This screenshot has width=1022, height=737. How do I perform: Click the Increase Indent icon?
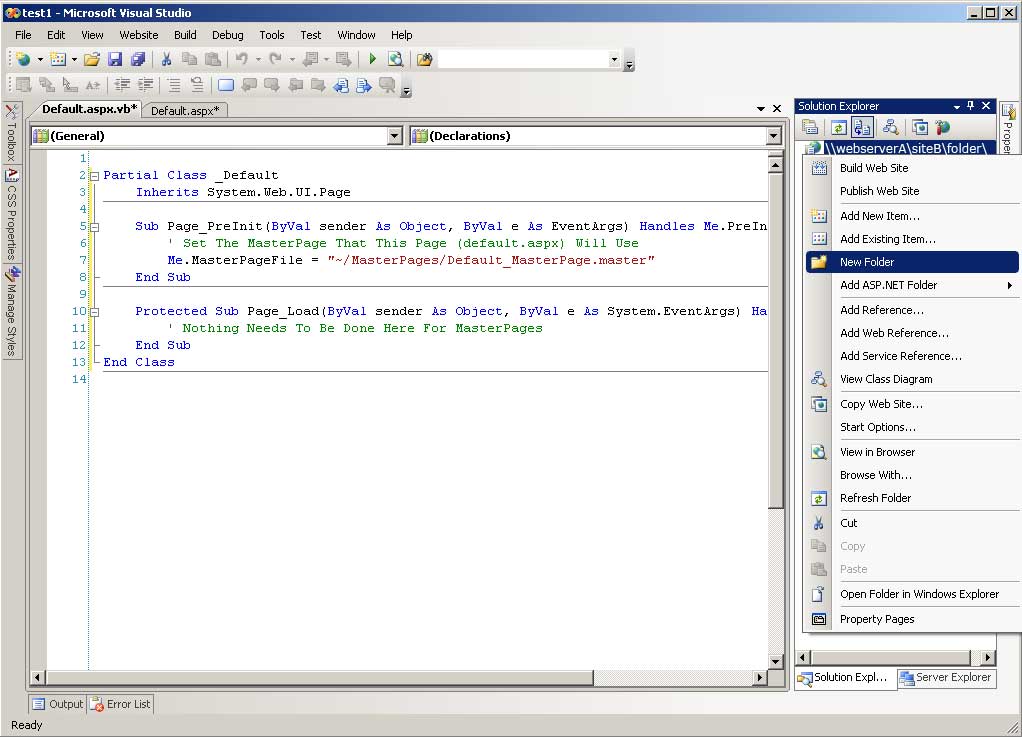point(145,84)
